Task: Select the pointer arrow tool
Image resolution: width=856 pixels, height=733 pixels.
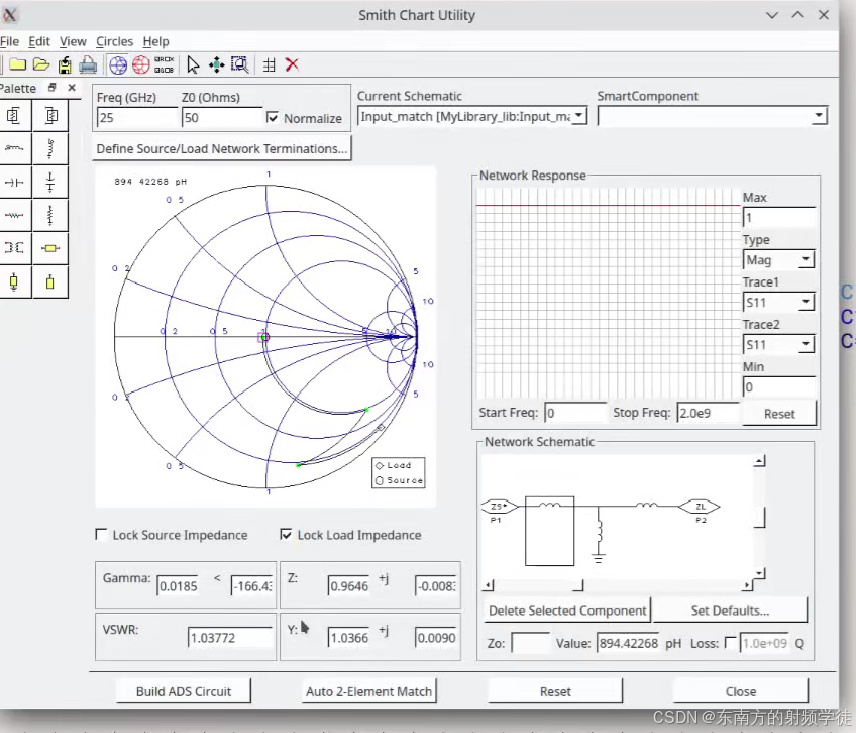Action: 193,65
